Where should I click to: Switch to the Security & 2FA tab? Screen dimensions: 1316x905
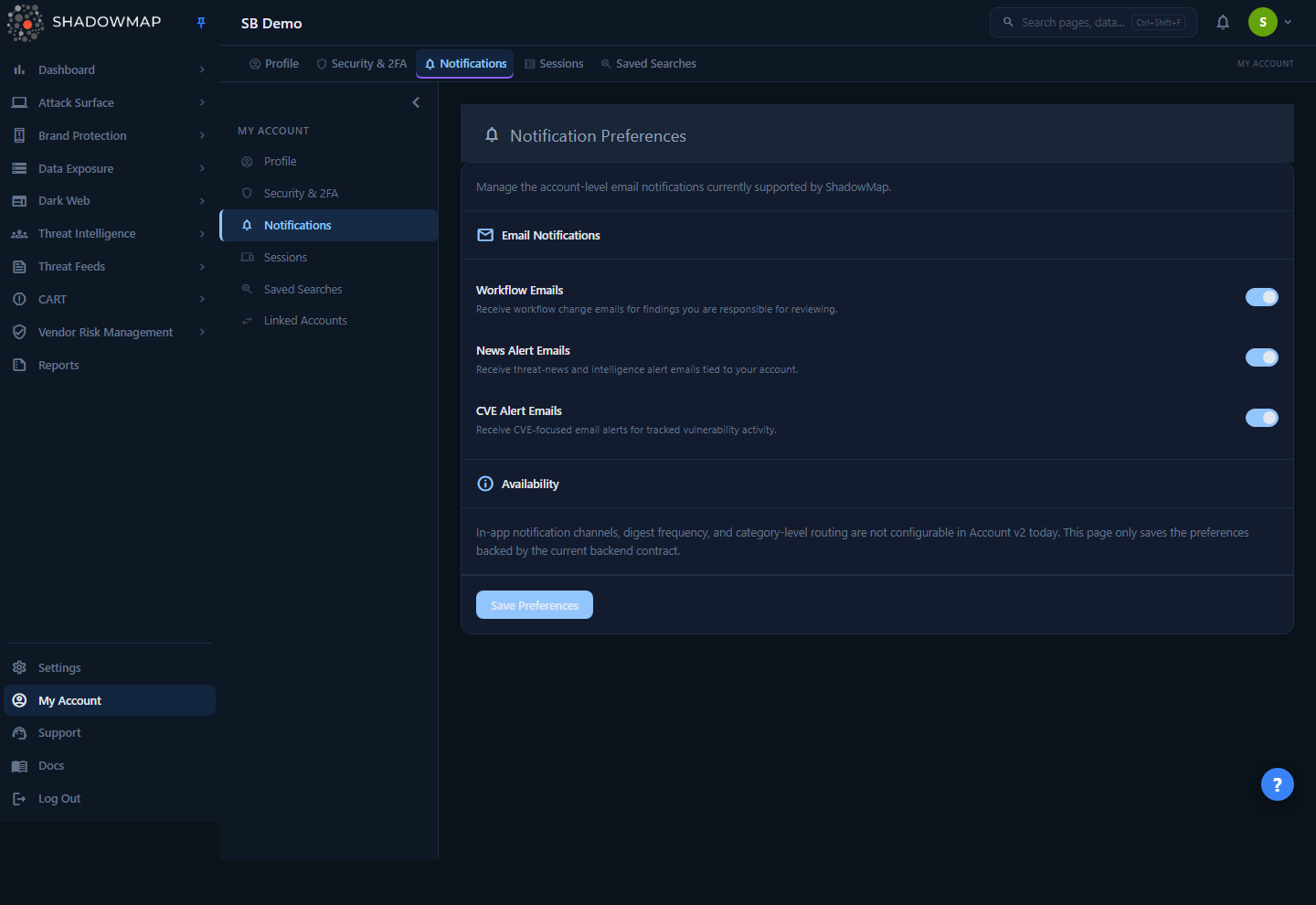[361, 64]
